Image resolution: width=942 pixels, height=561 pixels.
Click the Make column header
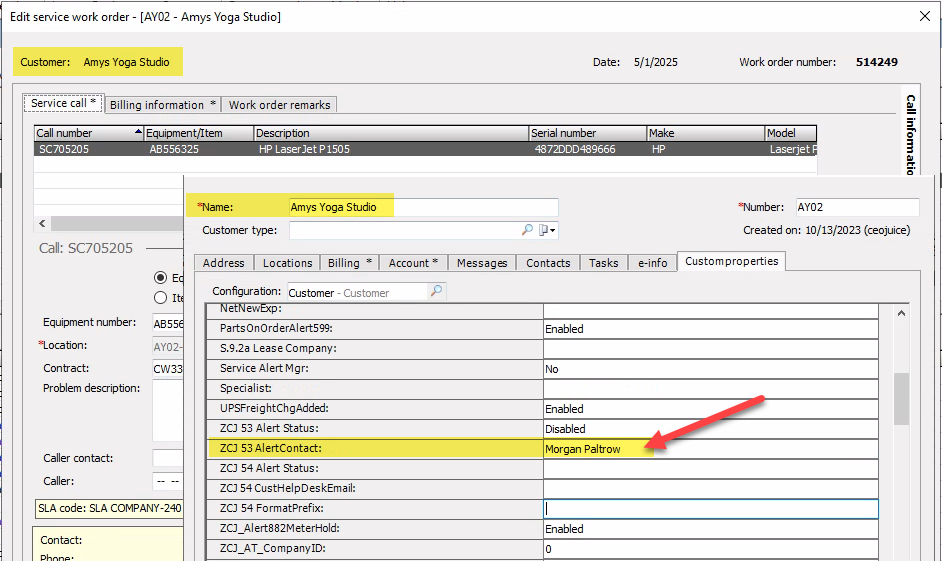coord(705,133)
